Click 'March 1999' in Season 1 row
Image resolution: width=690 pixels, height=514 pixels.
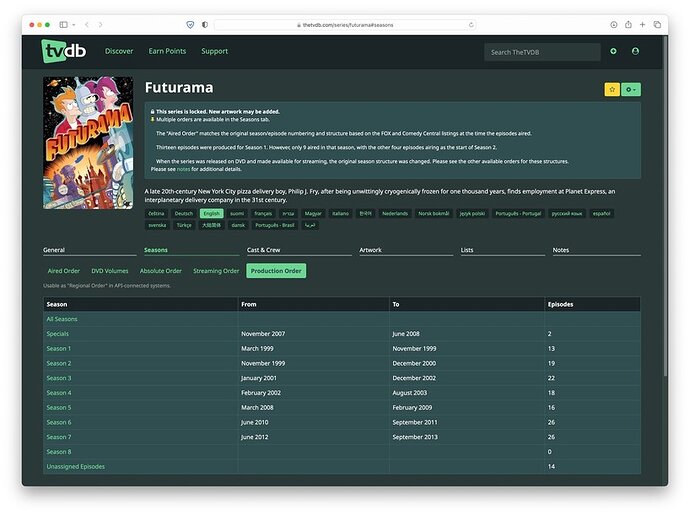point(257,349)
